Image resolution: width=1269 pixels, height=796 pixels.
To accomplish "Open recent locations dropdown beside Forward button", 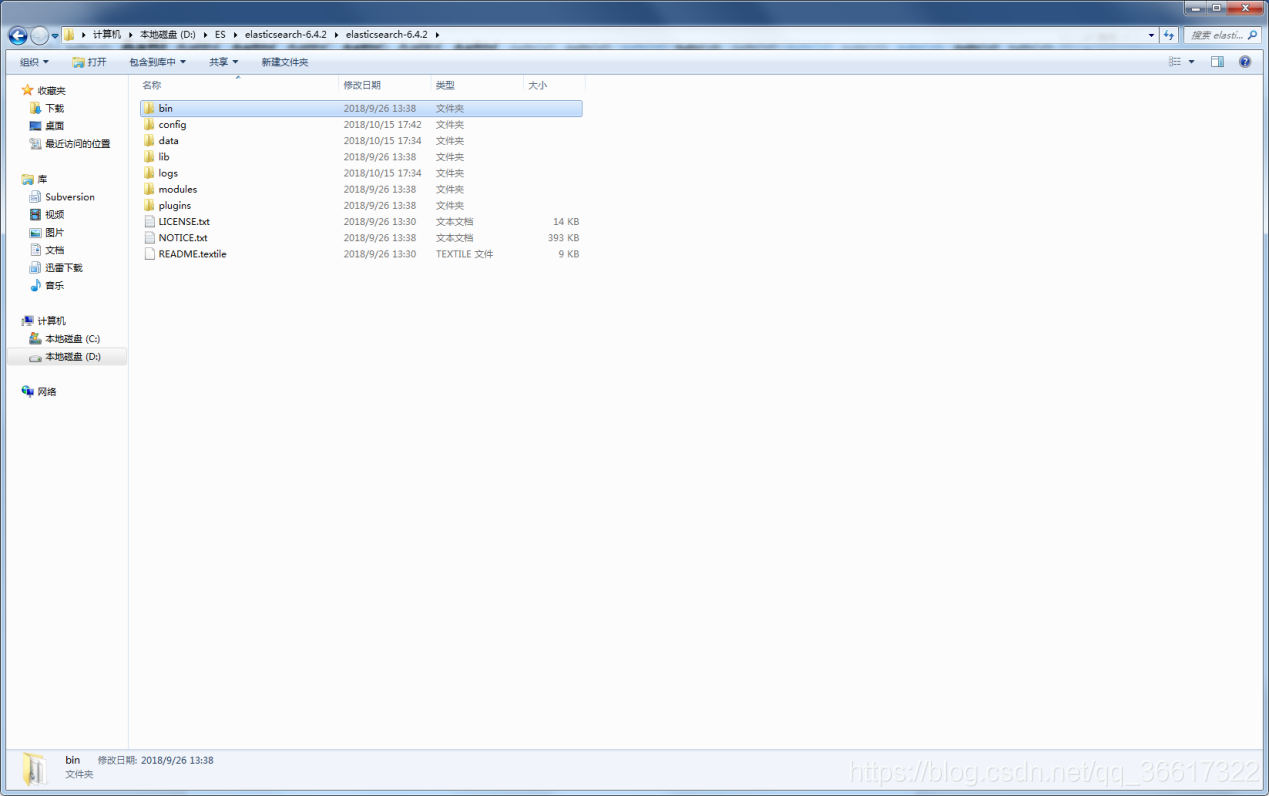I will 55,36.
